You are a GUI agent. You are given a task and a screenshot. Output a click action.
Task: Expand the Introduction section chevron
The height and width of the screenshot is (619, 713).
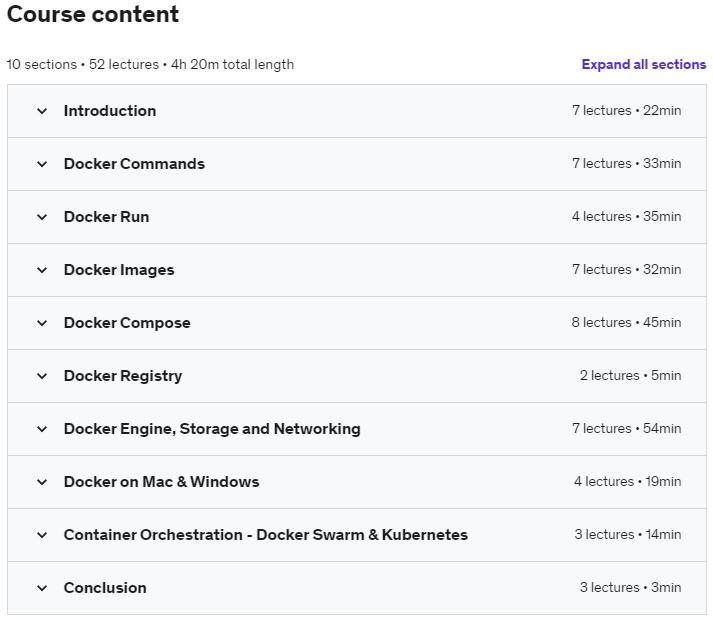pos(42,111)
